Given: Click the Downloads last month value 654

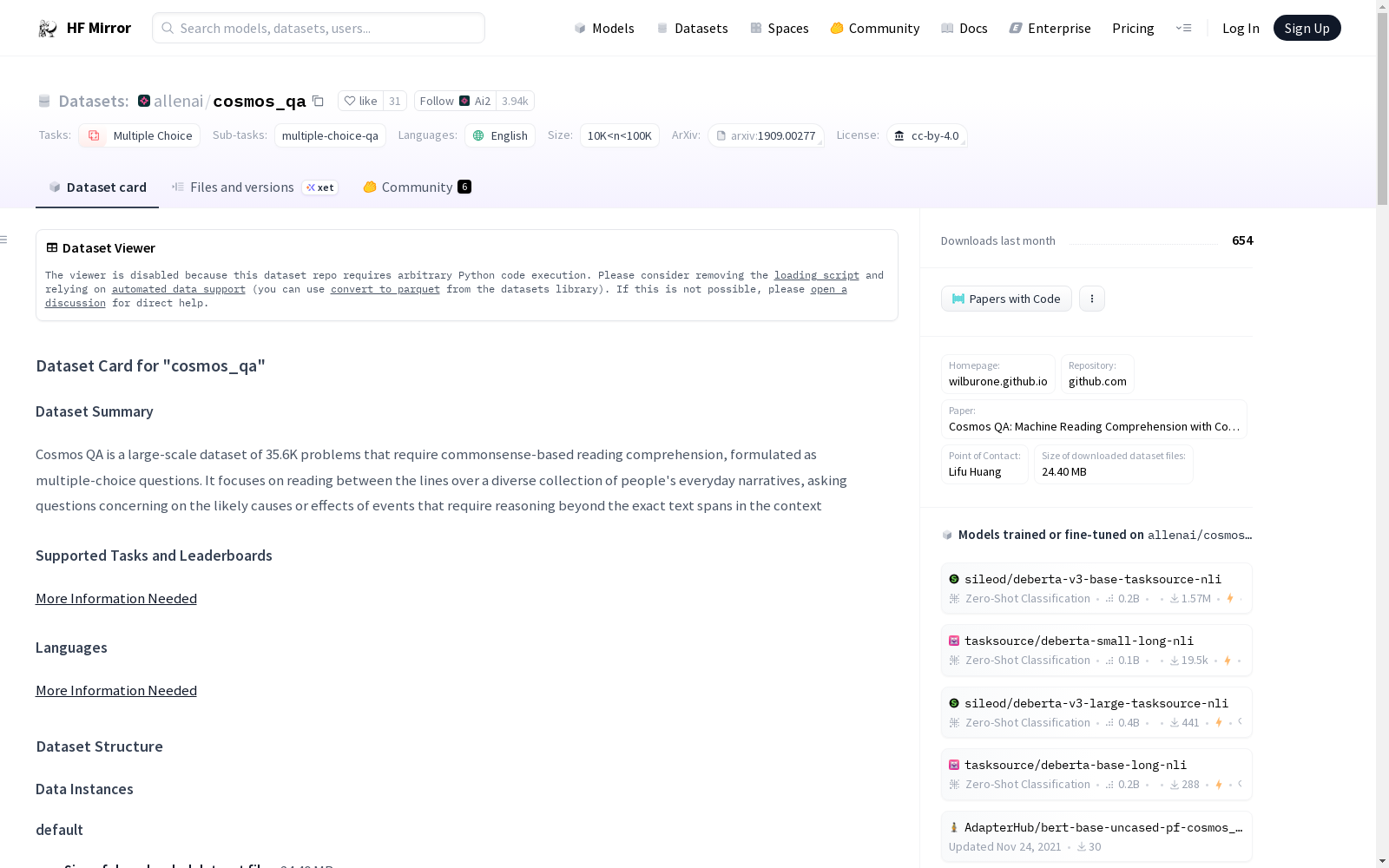Looking at the screenshot, I should click(1242, 240).
